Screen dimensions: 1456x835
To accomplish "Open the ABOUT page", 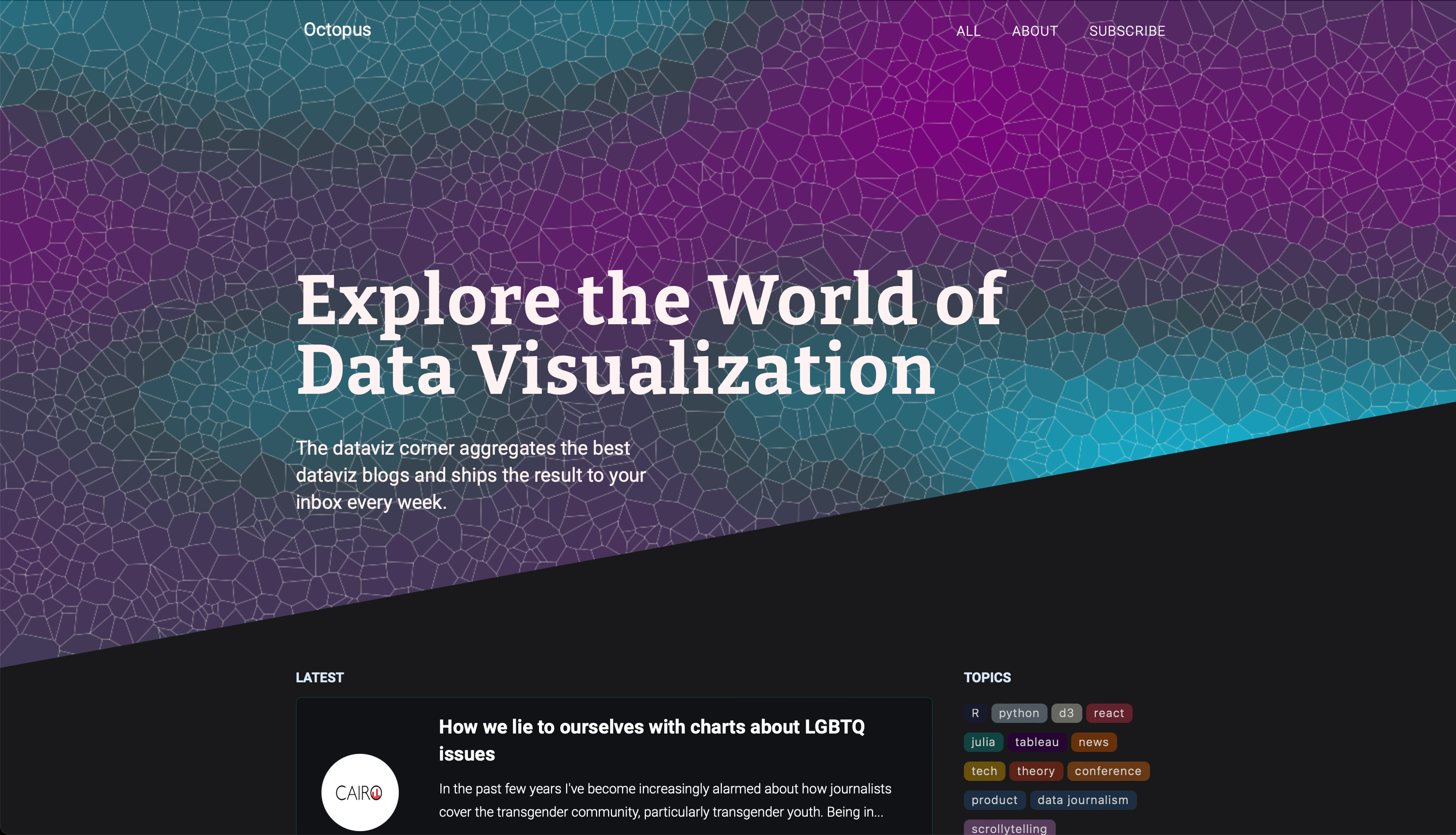I will 1034,31.
